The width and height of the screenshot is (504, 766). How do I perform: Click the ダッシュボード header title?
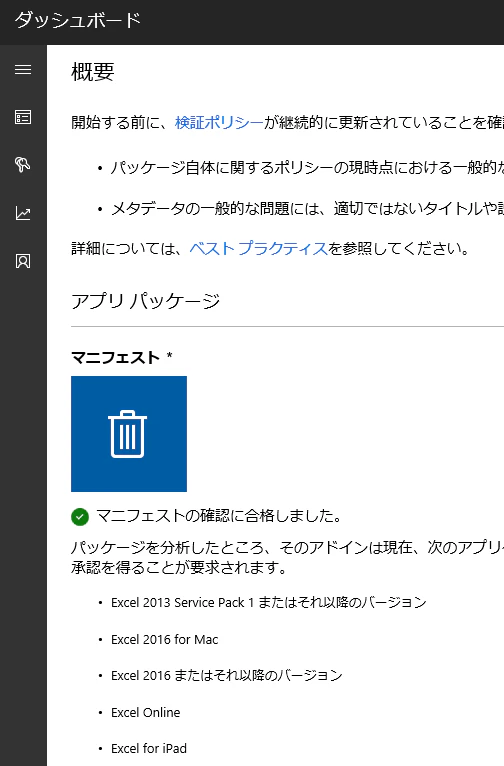pyautogui.click(x=78, y=21)
